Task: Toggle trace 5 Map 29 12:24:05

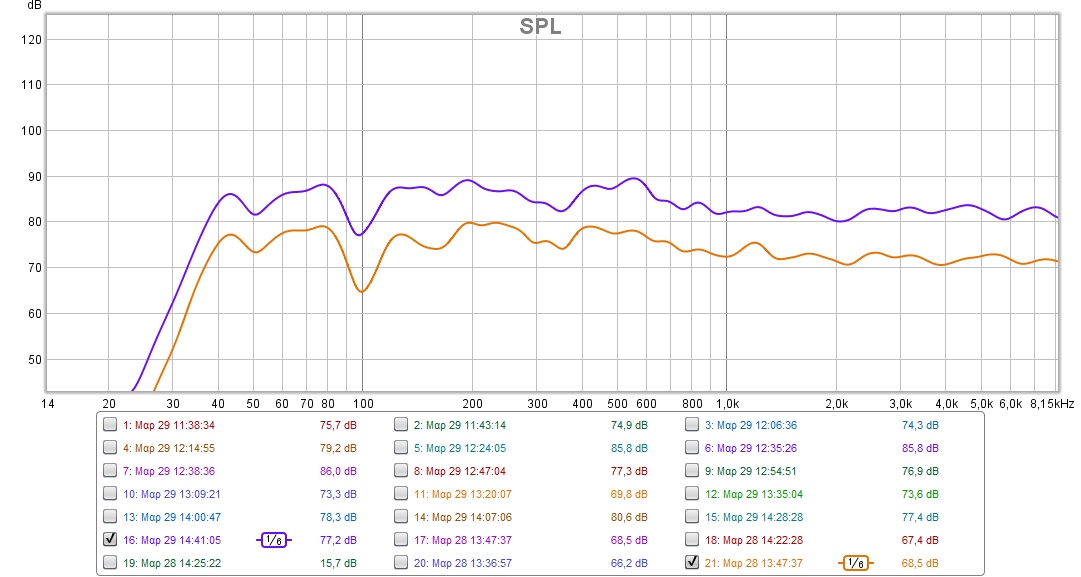Action: tap(401, 447)
